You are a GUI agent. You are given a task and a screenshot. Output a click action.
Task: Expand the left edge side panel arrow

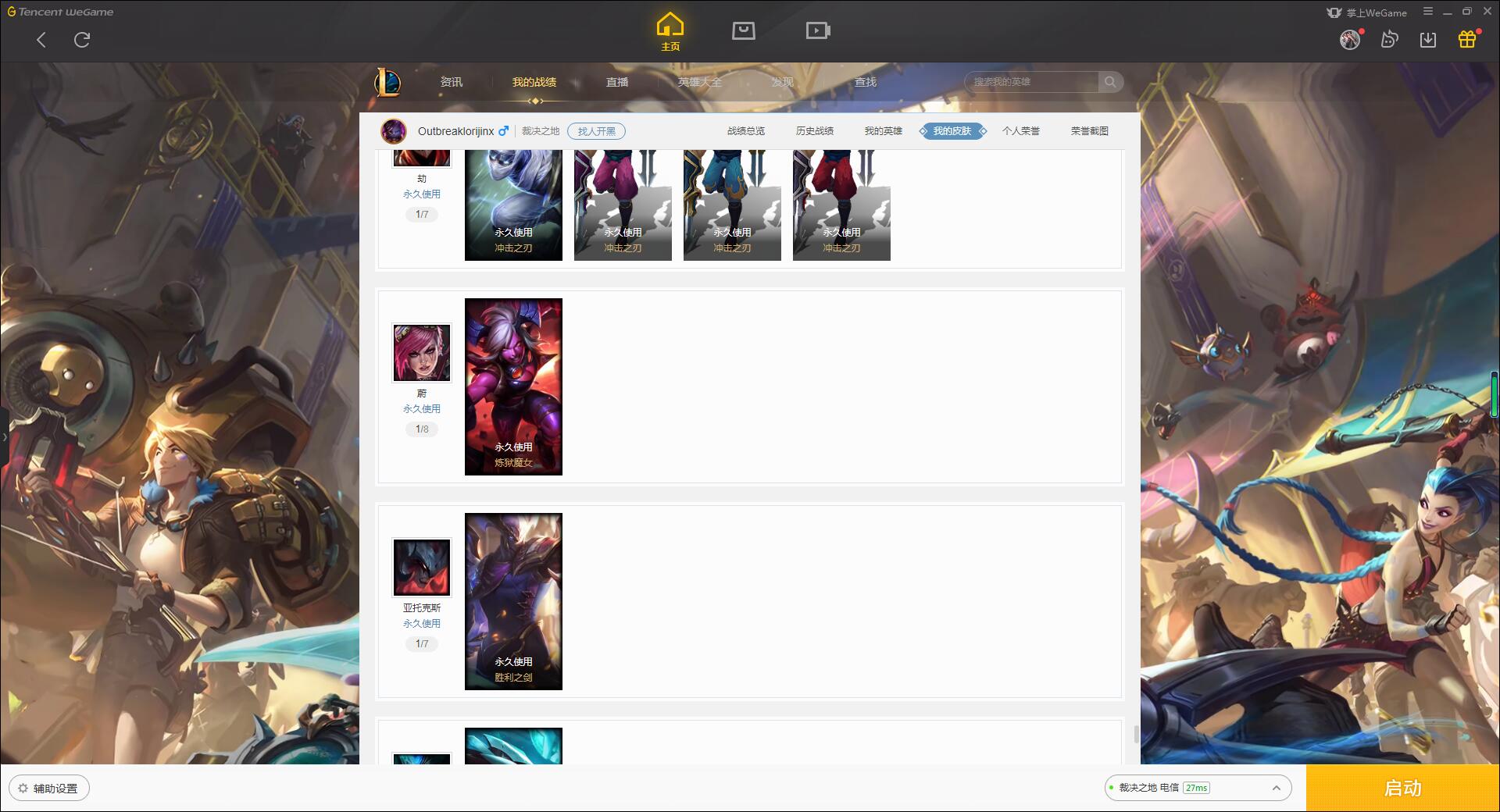coord(4,436)
